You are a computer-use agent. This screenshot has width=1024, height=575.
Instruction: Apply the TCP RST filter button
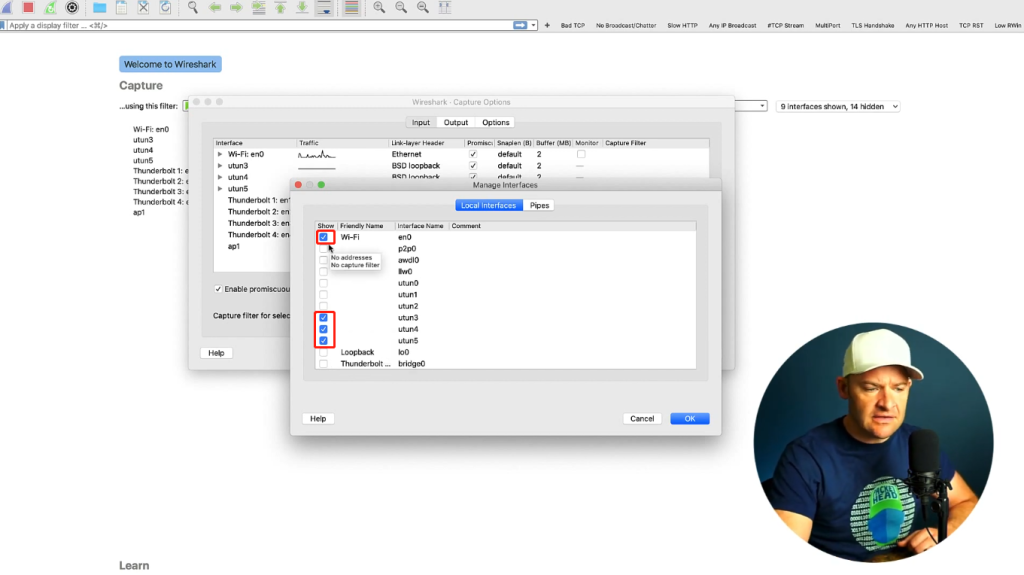point(971,25)
